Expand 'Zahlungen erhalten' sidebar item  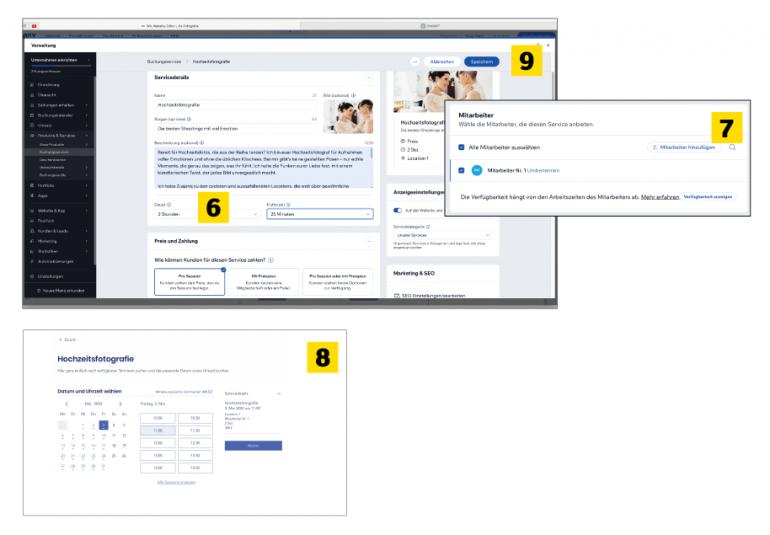tap(59, 105)
